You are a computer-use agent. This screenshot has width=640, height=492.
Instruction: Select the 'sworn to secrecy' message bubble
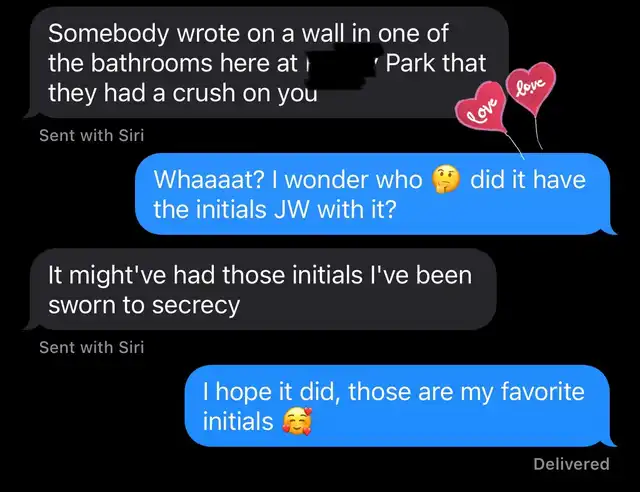click(x=261, y=289)
